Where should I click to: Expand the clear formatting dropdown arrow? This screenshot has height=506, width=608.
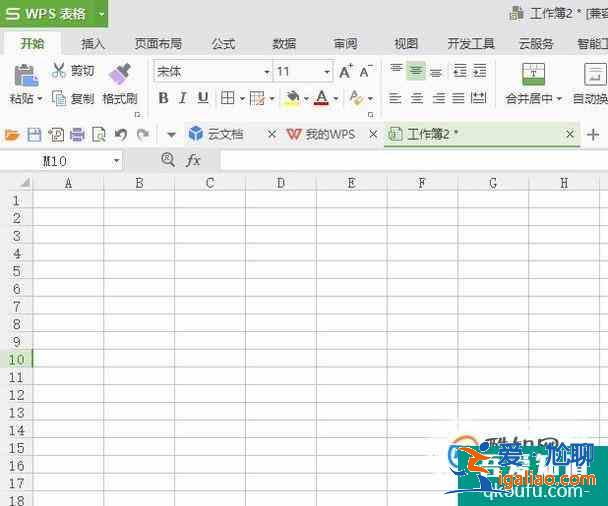tap(370, 98)
